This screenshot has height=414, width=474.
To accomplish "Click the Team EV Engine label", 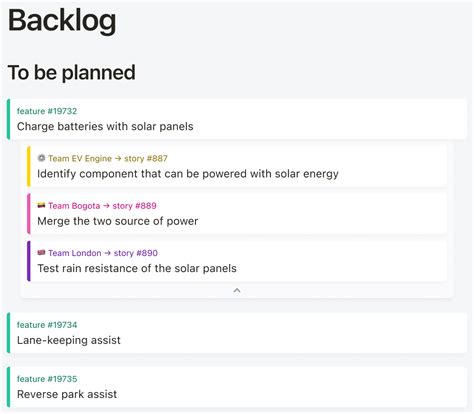I will (x=80, y=158).
